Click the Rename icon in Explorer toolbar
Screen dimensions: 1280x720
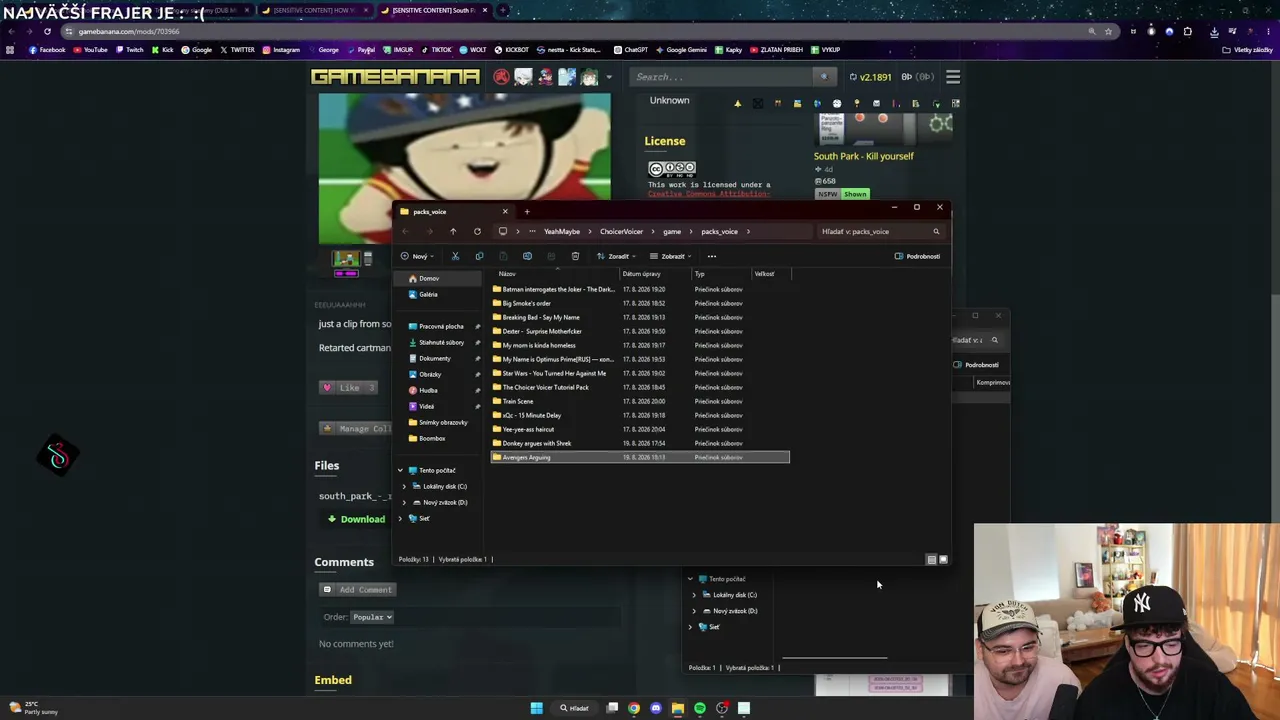(x=527, y=256)
